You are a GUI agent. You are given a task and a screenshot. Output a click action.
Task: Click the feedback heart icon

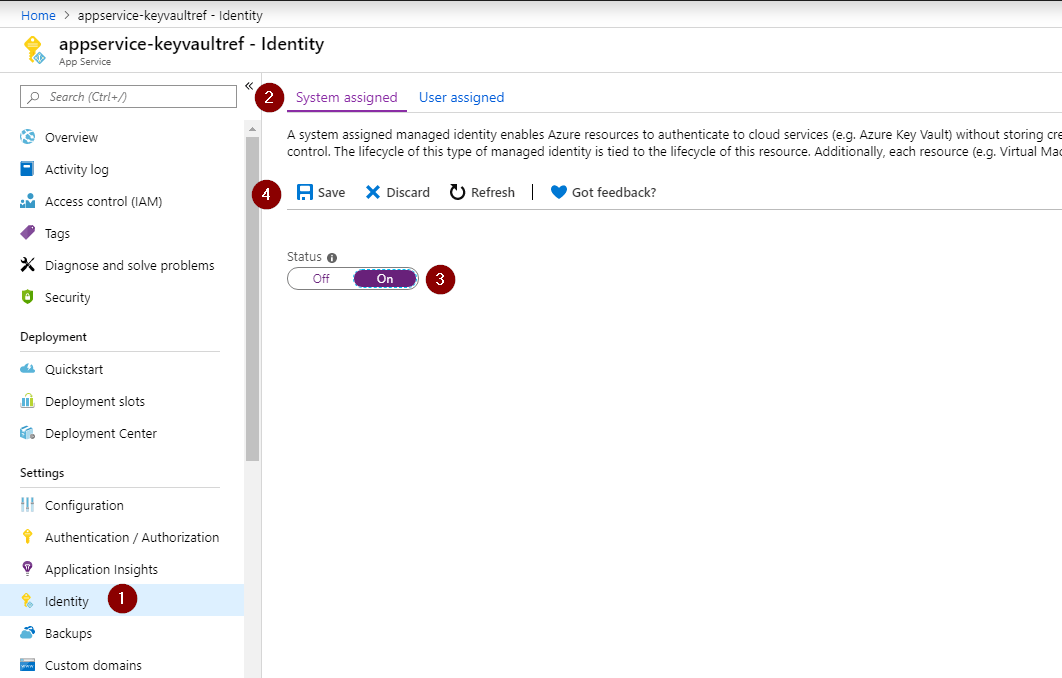tap(559, 192)
